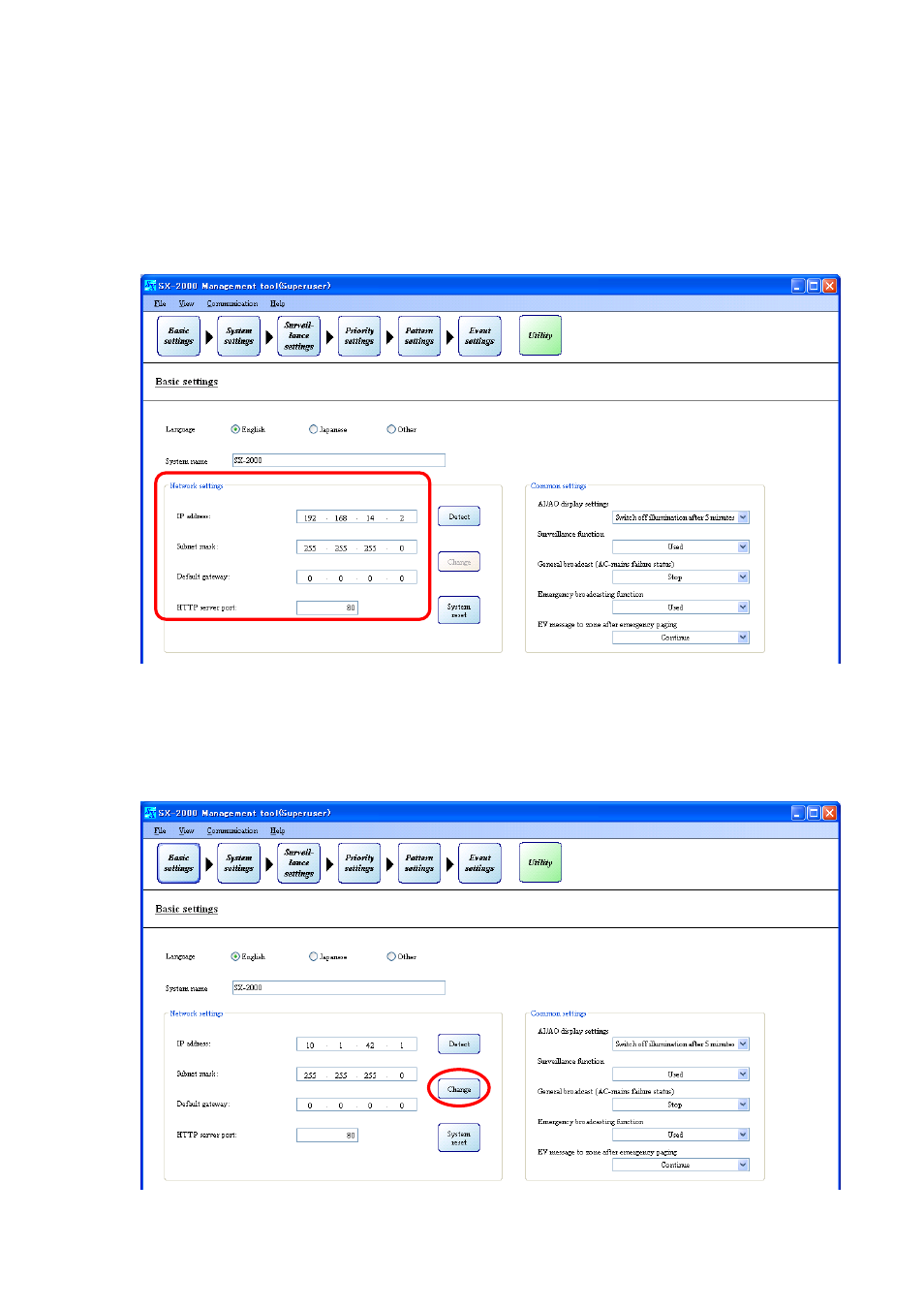Select Other language radio in the lower window

[391, 956]
